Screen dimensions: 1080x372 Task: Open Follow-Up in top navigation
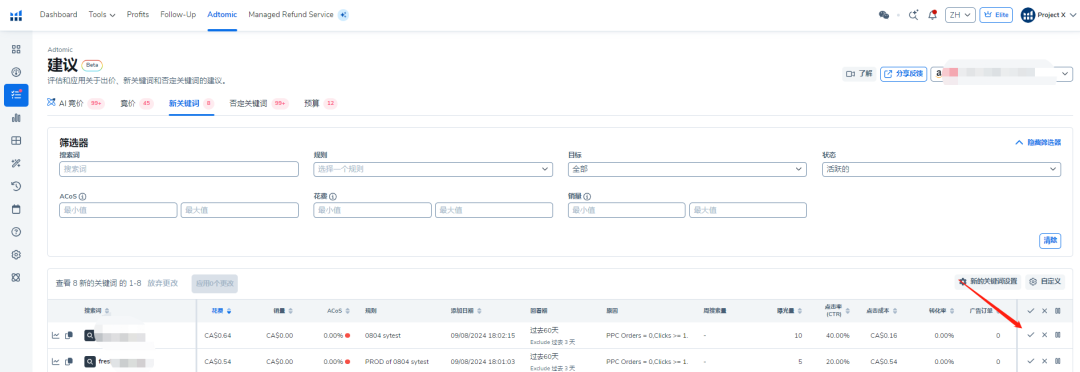178,14
